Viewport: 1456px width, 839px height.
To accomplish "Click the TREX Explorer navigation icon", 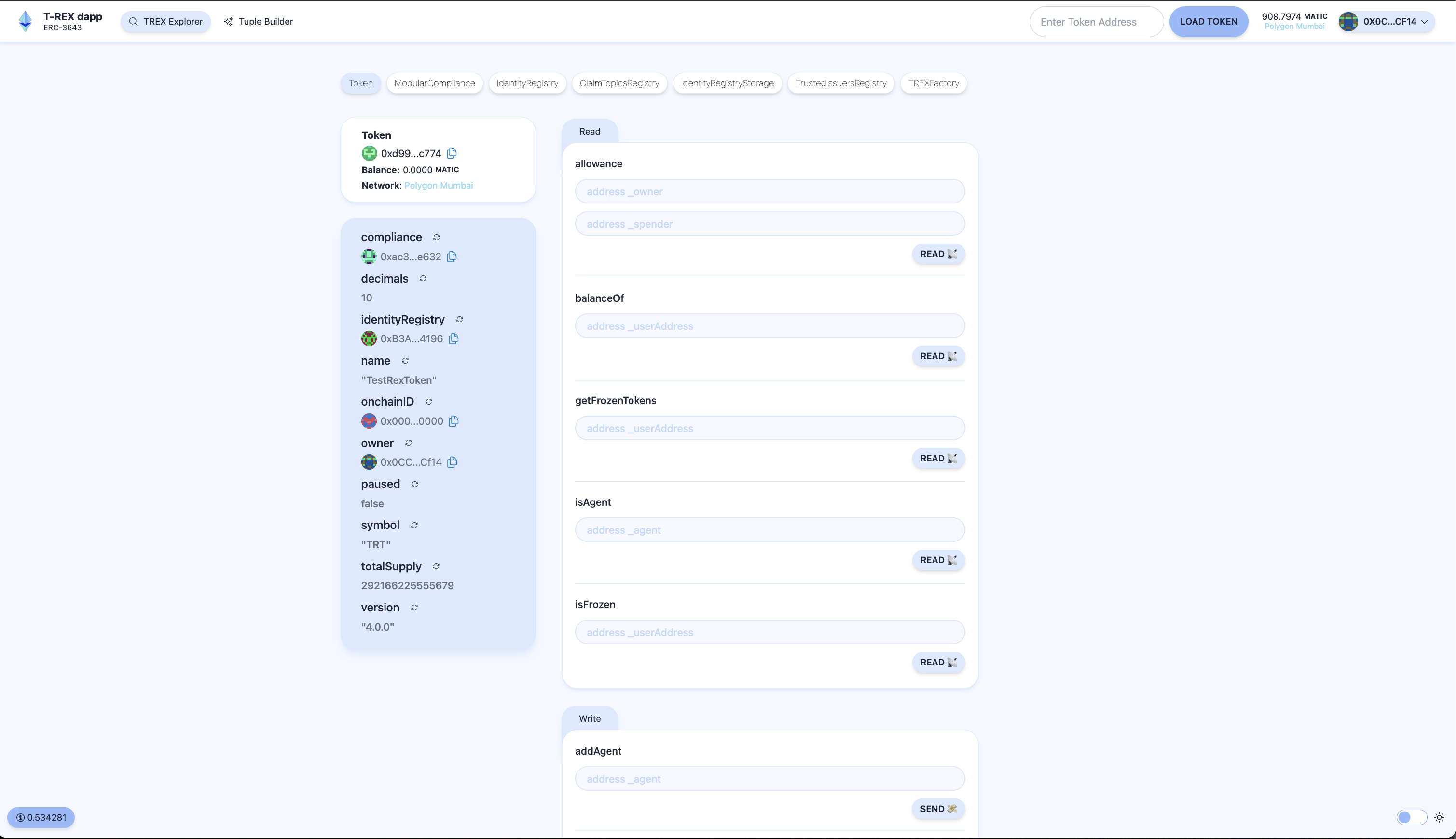I will pyautogui.click(x=133, y=21).
